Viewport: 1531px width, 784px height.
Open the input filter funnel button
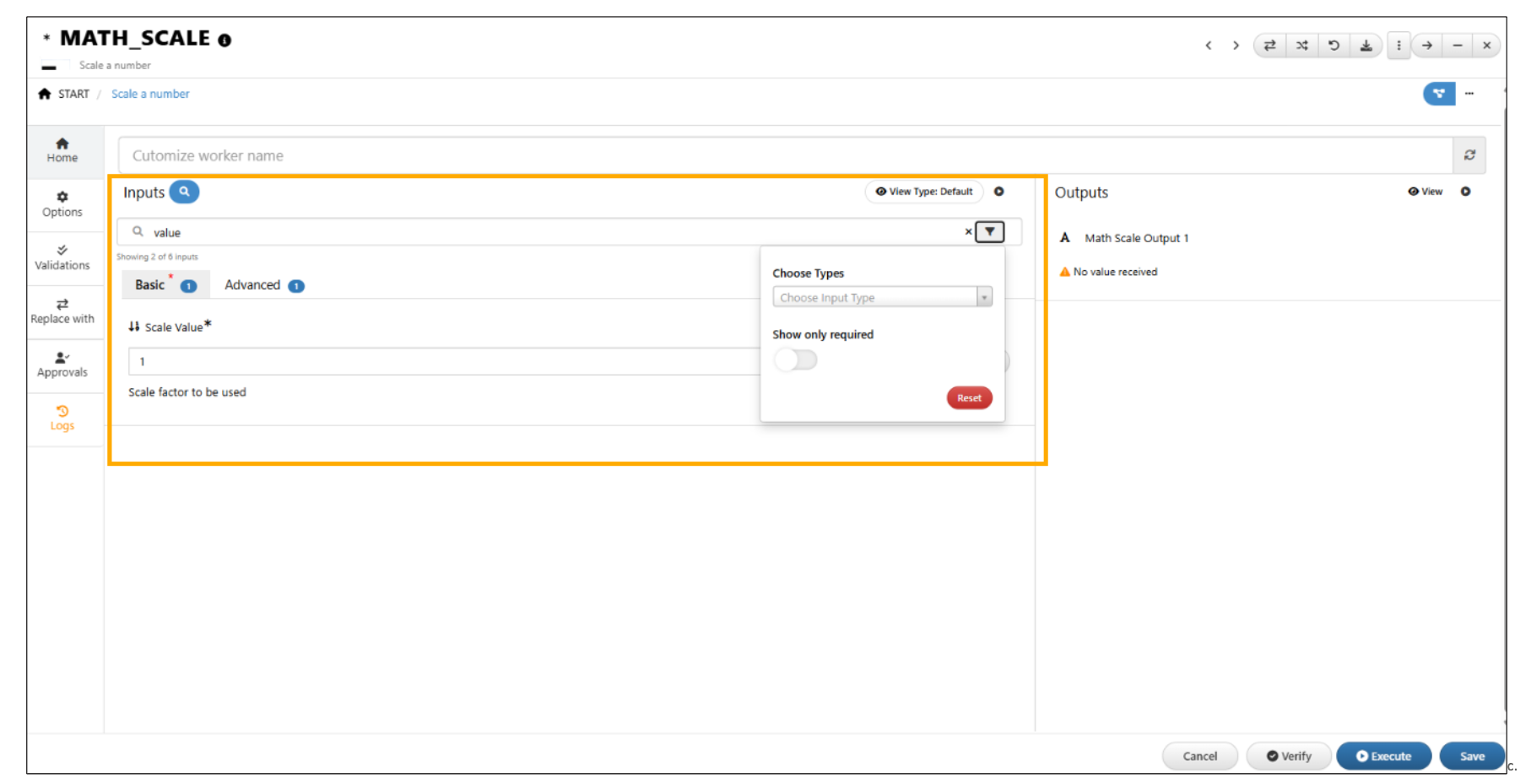pyautogui.click(x=989, y=232)
